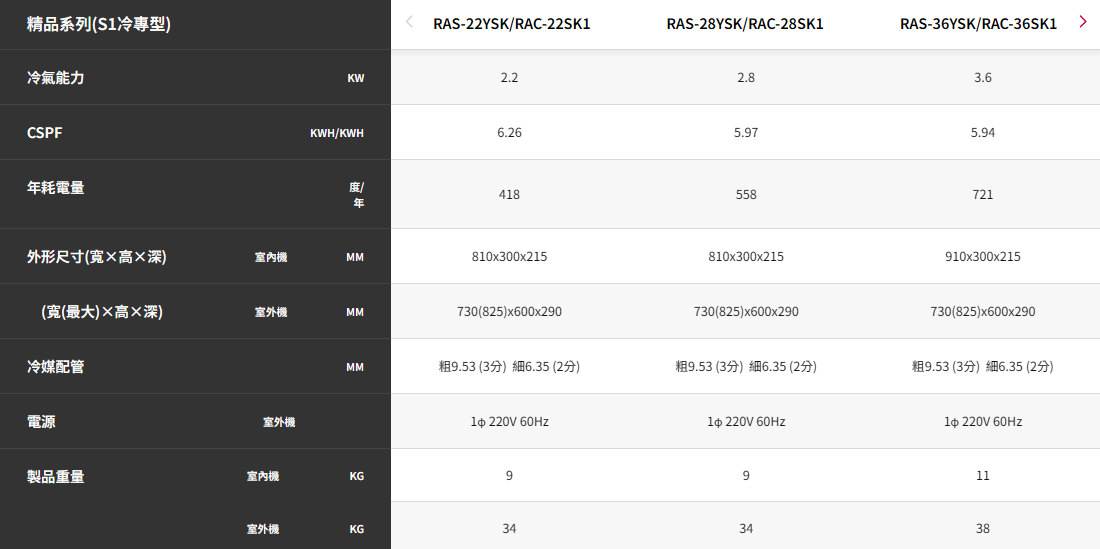1100x549 pixels.
Task: Click outdoor size 730(825)x600x290 for RAS-28YSK
Action: (x=746, y=311)
